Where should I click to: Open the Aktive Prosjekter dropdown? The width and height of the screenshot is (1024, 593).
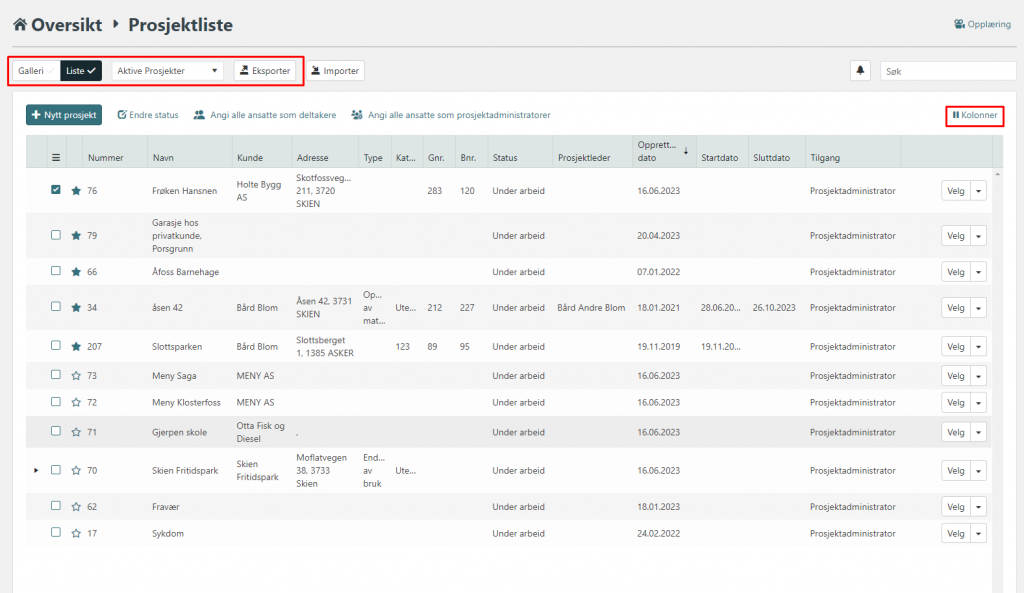(x=167, y=71)
